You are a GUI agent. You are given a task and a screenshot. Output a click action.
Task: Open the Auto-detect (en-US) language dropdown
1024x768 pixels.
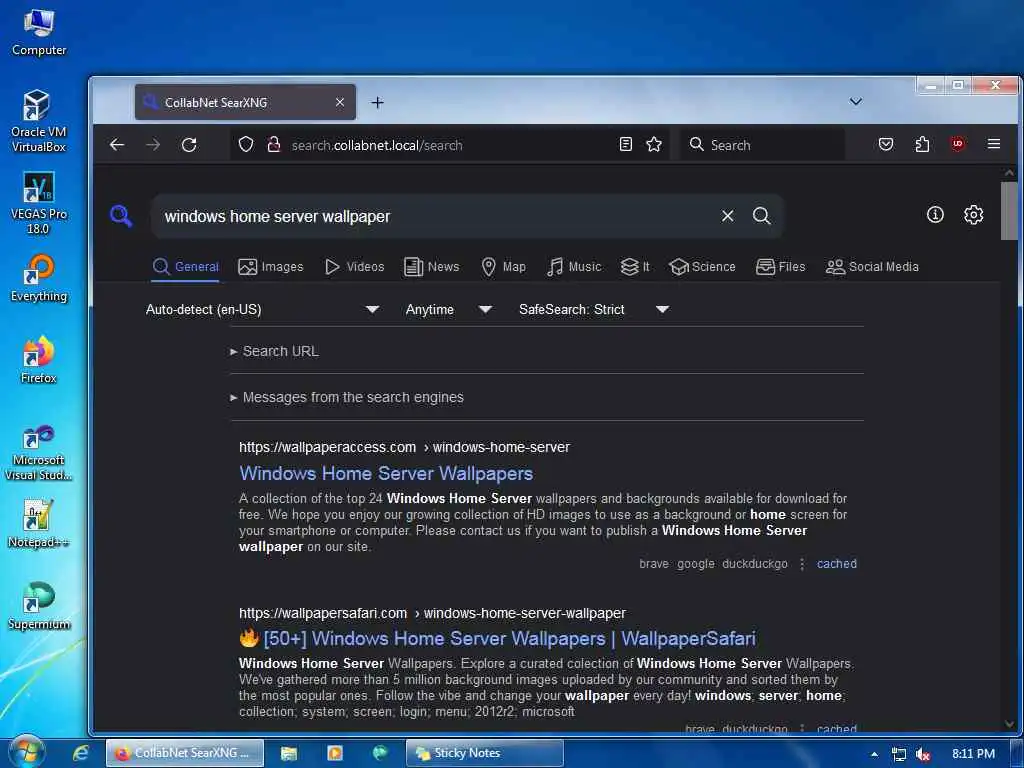[263, 310]
